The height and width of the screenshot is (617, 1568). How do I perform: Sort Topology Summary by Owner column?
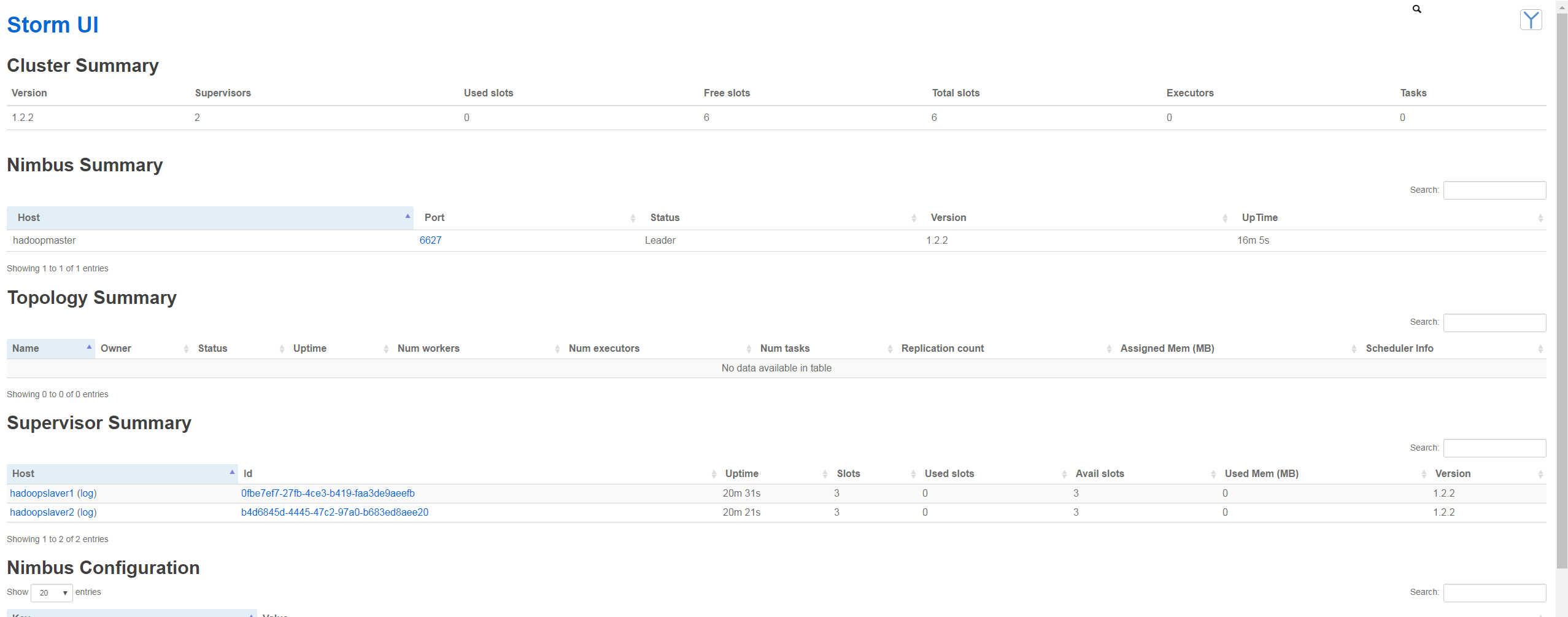click(x=144, y=349)
